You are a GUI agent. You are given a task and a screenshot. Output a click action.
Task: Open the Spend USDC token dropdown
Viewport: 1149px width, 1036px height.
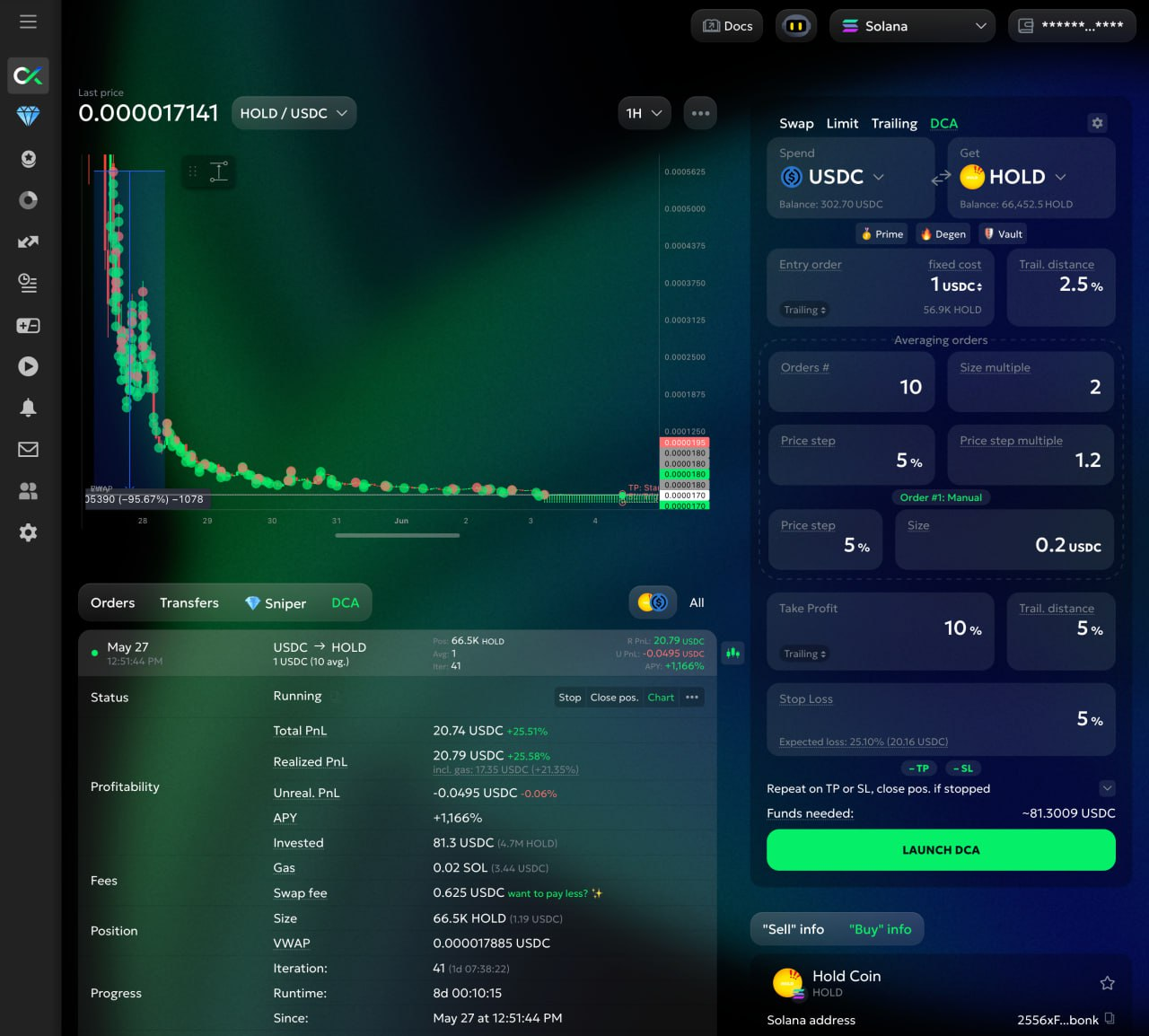[832, 178]
